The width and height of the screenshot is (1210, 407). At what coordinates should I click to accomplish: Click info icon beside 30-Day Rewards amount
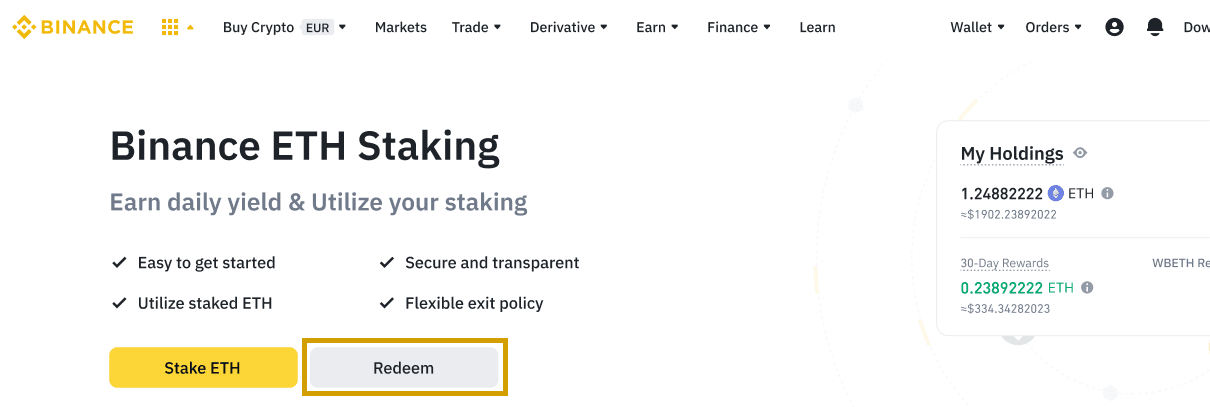[x=1087, y=287]
